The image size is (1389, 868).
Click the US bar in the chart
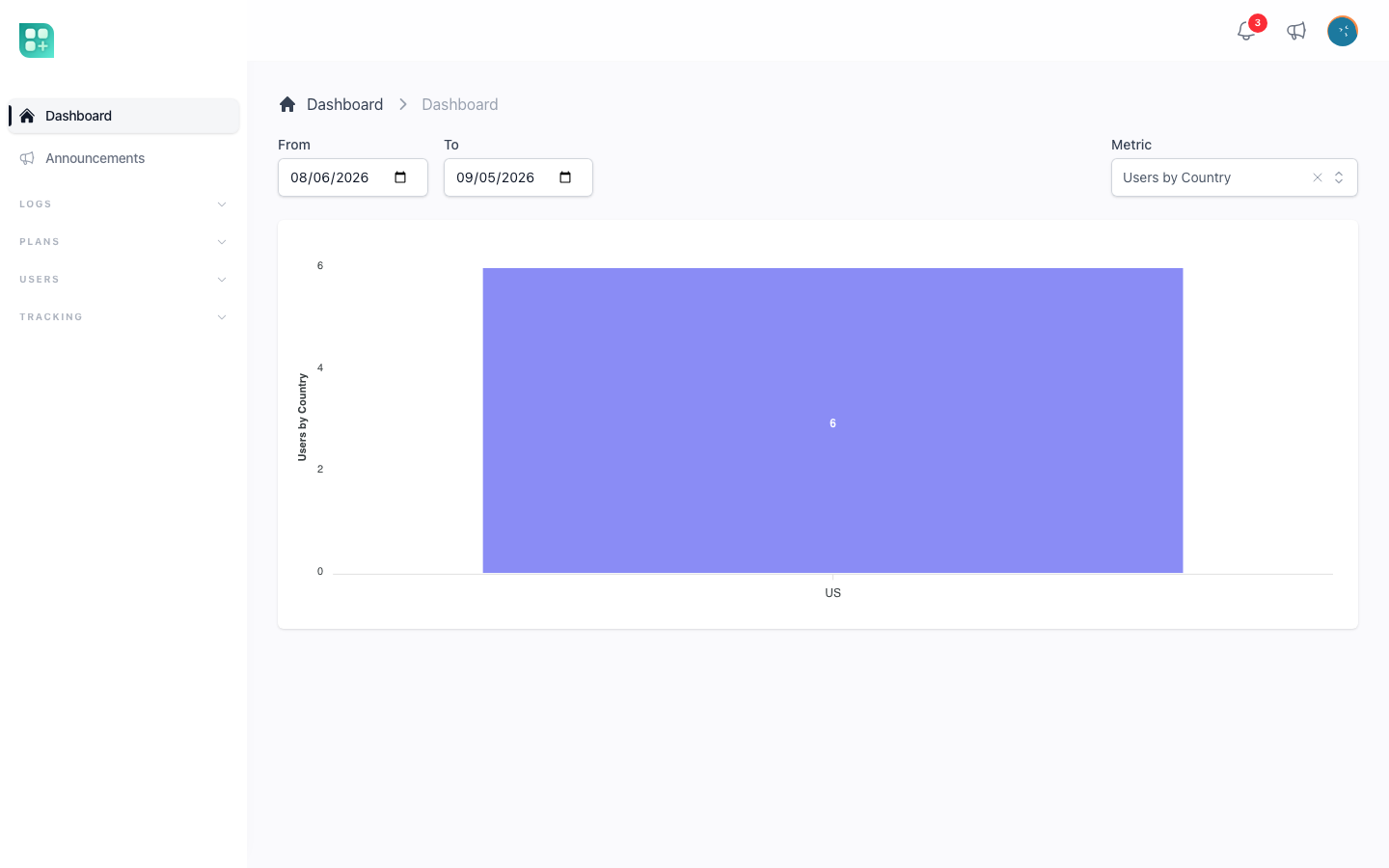pos(832,420)
